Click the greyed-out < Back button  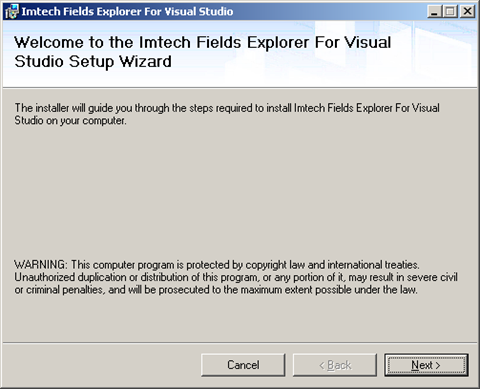335,365
